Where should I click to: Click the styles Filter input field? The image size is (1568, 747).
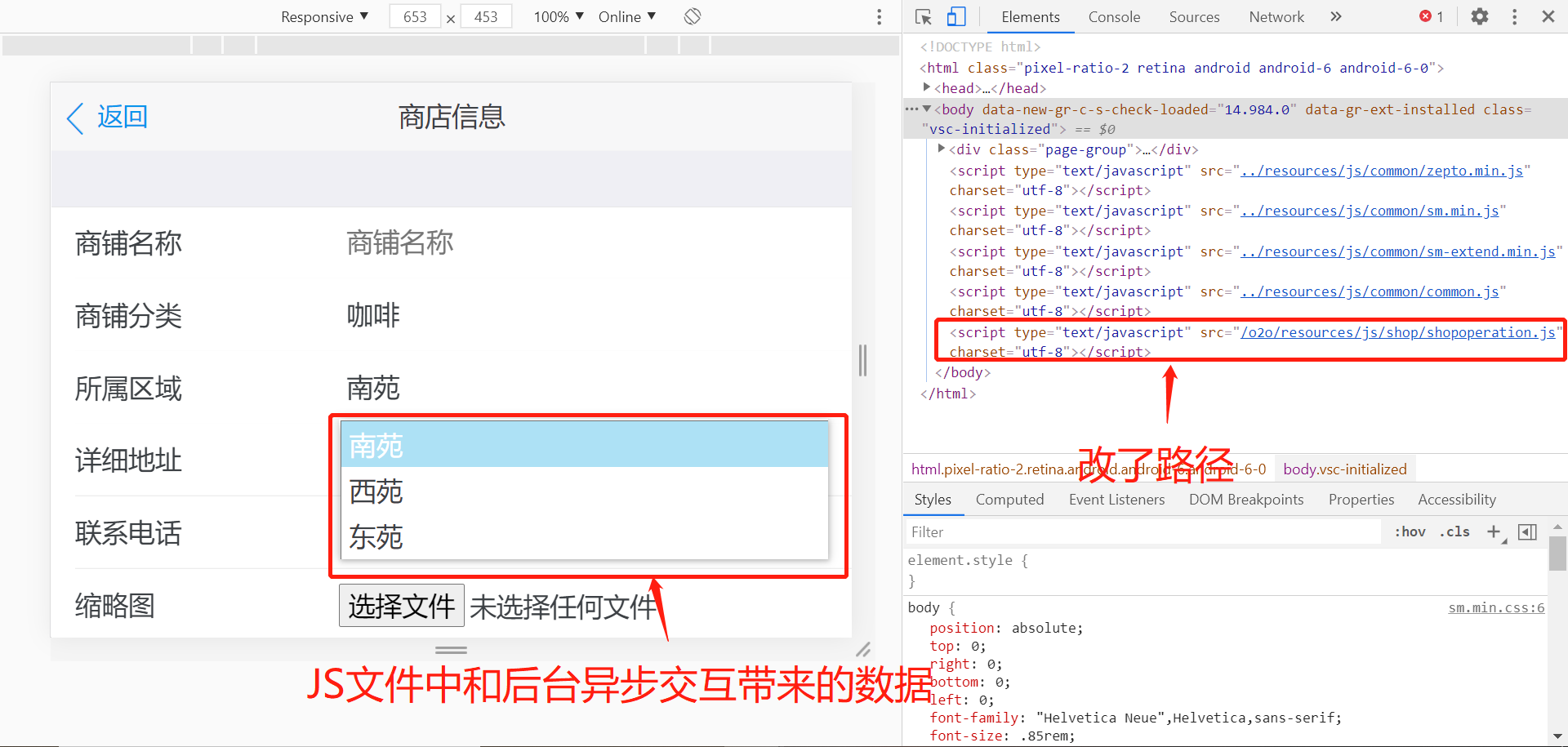click(x=1143, y=532)
